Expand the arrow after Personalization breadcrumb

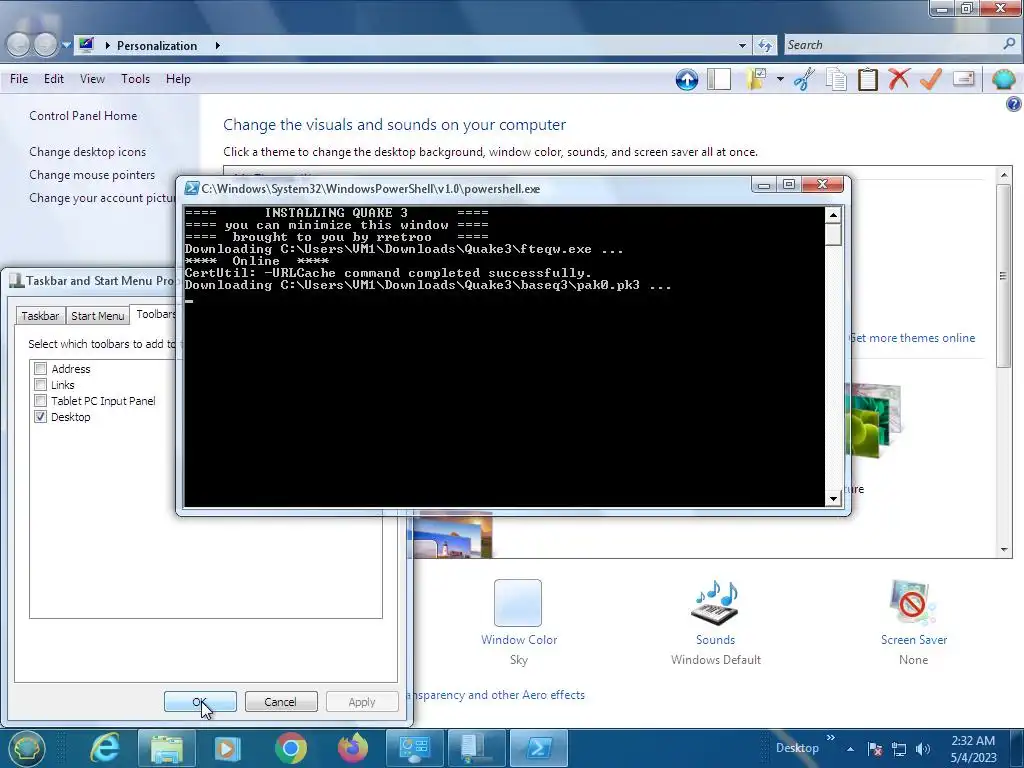coord(217,46)
